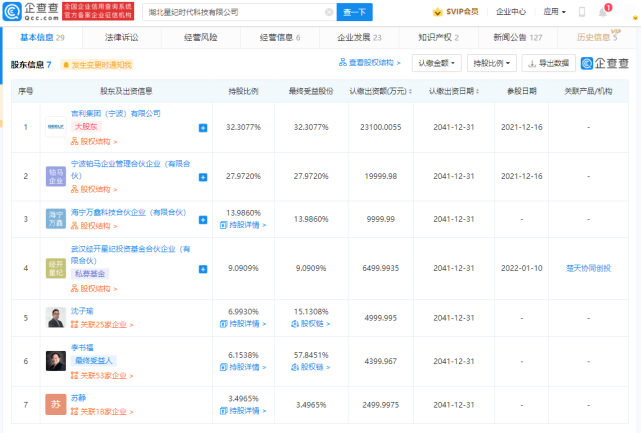Open 沈子瑜 shareholder link
Screen dimensions: 641x433
[x=82, y=311]
